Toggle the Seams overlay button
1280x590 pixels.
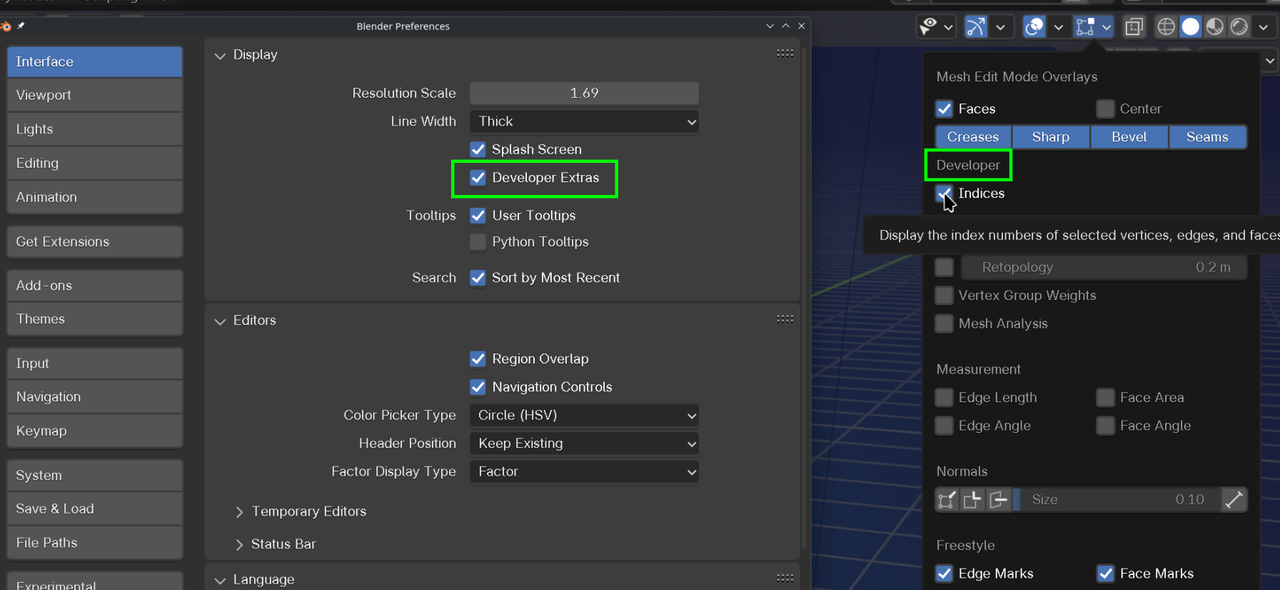click(1207, 137)
